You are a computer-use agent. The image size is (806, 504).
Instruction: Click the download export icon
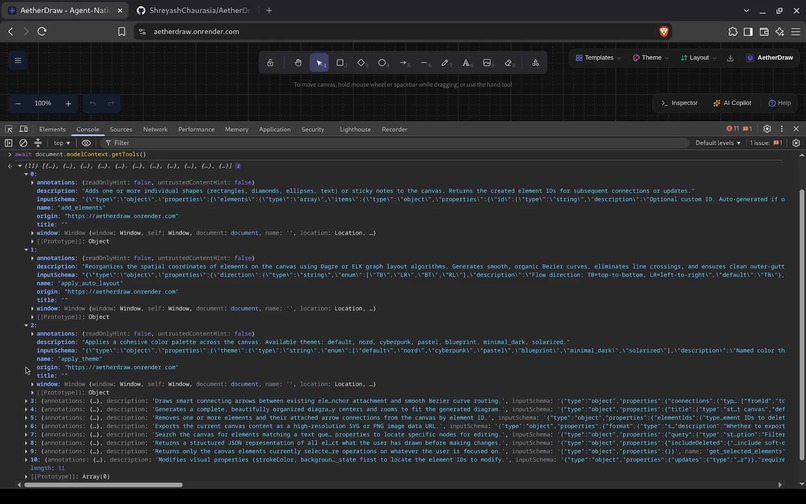[730, 58]
